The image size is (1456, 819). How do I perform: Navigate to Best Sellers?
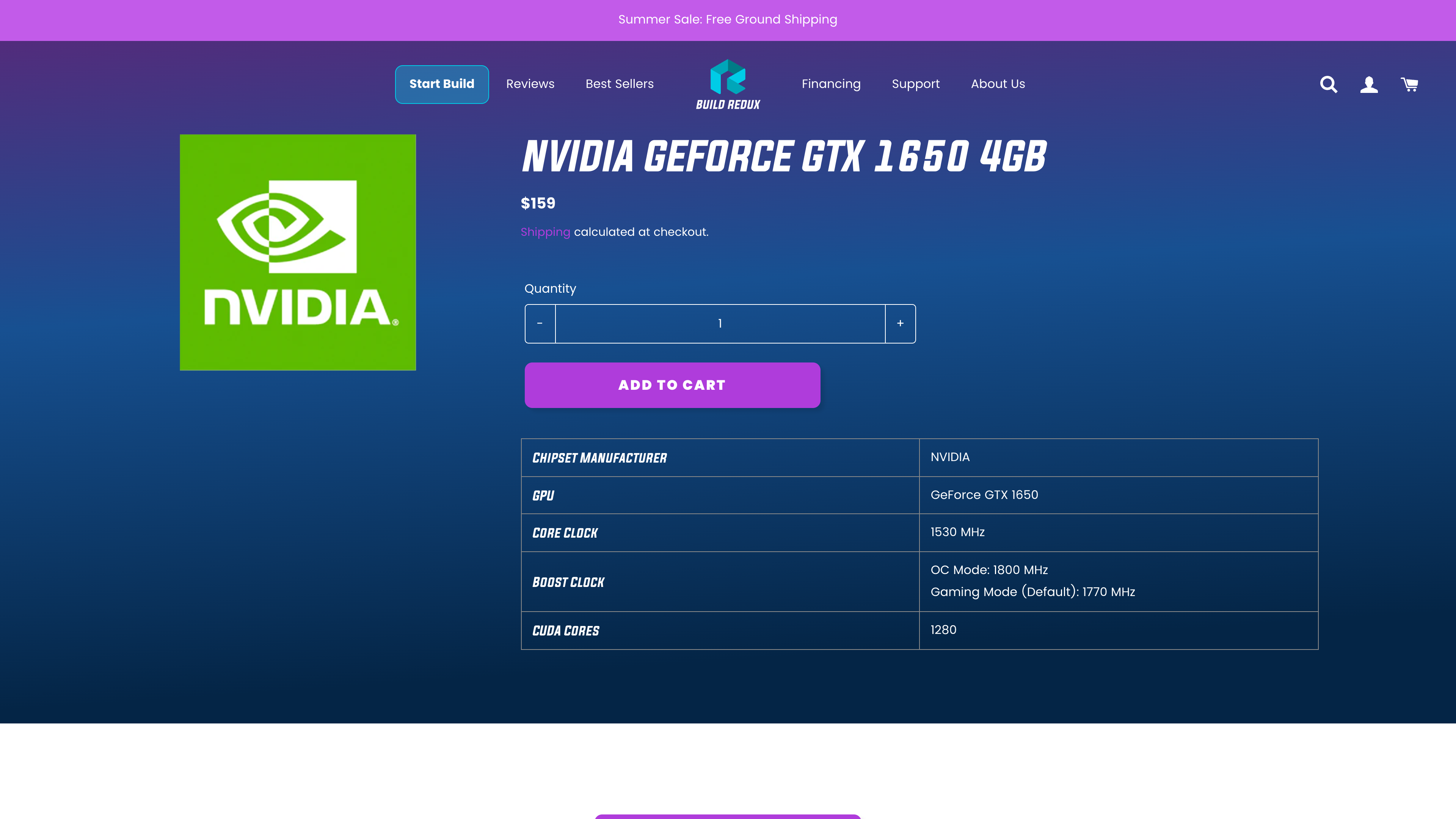[619, 84]
